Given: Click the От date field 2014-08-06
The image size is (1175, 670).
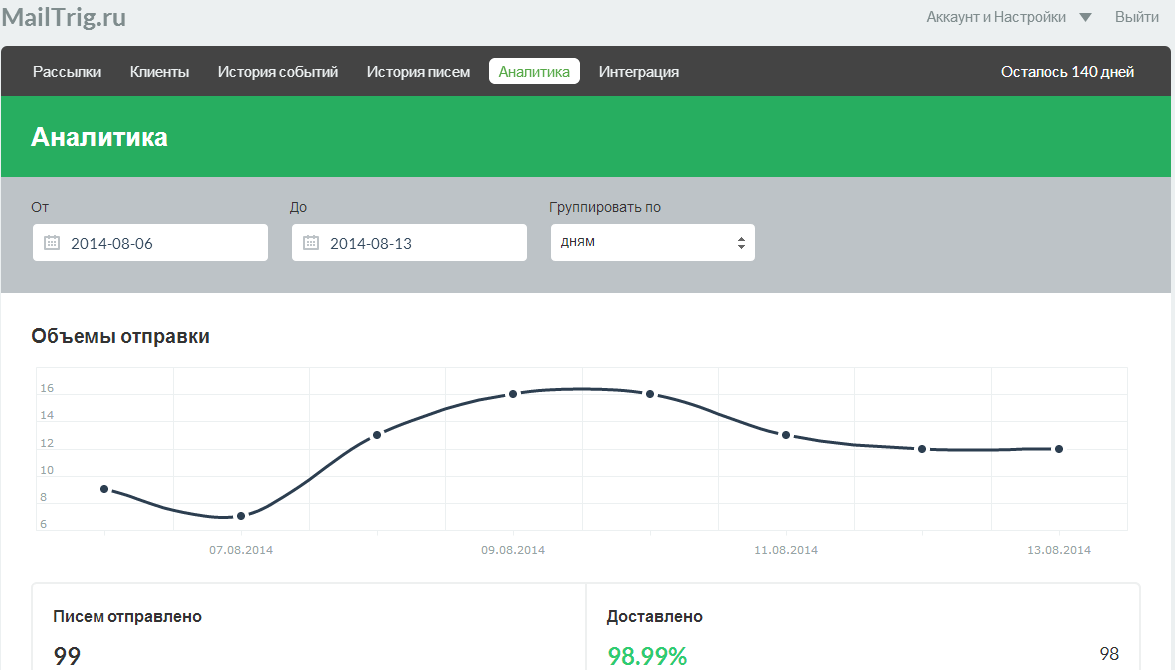Looking at the screenshot, I should 150,243.
